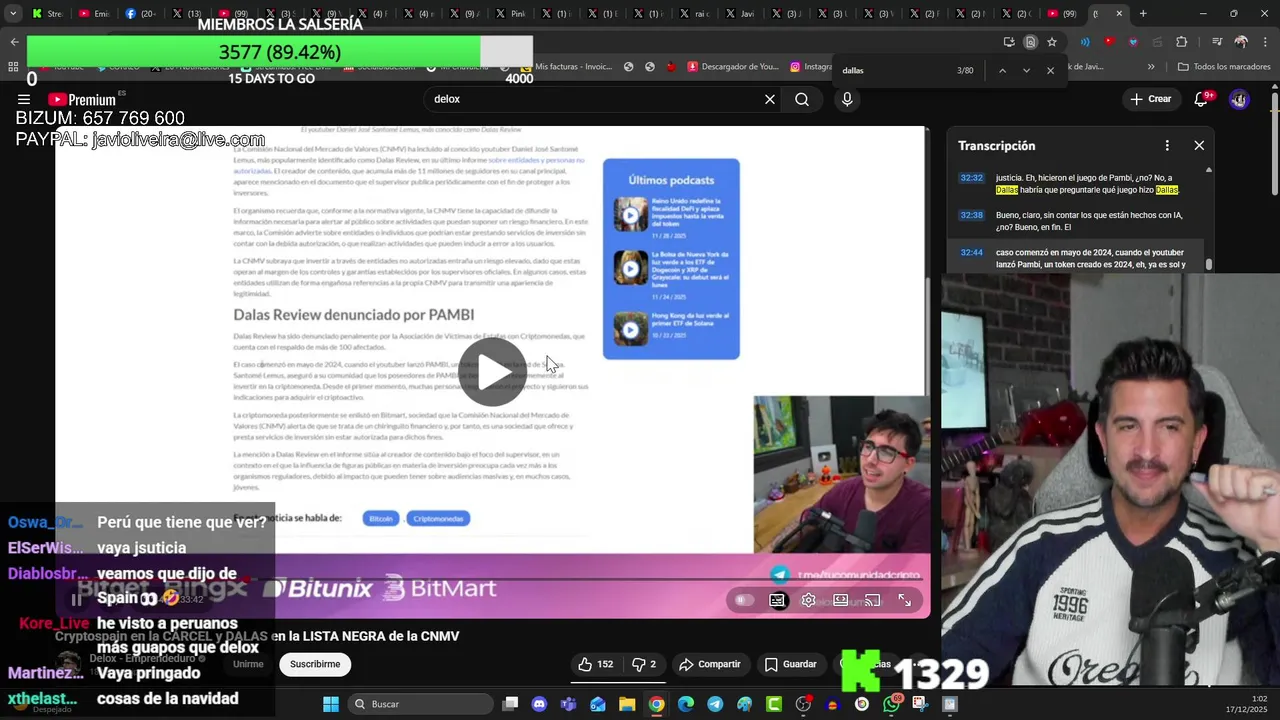Viewport: 1280px width, 720px height.
Task: Click the find bar 'dallas' field
Action: pos(893,70)
